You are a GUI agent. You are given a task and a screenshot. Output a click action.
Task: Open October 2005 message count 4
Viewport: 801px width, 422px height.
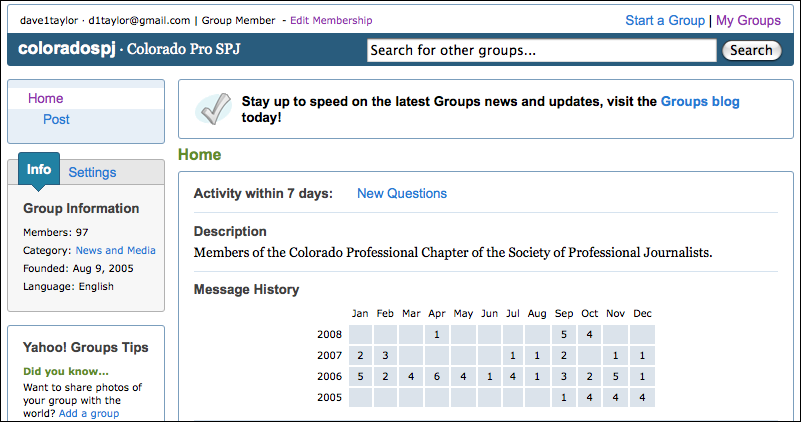coord(589,397)
